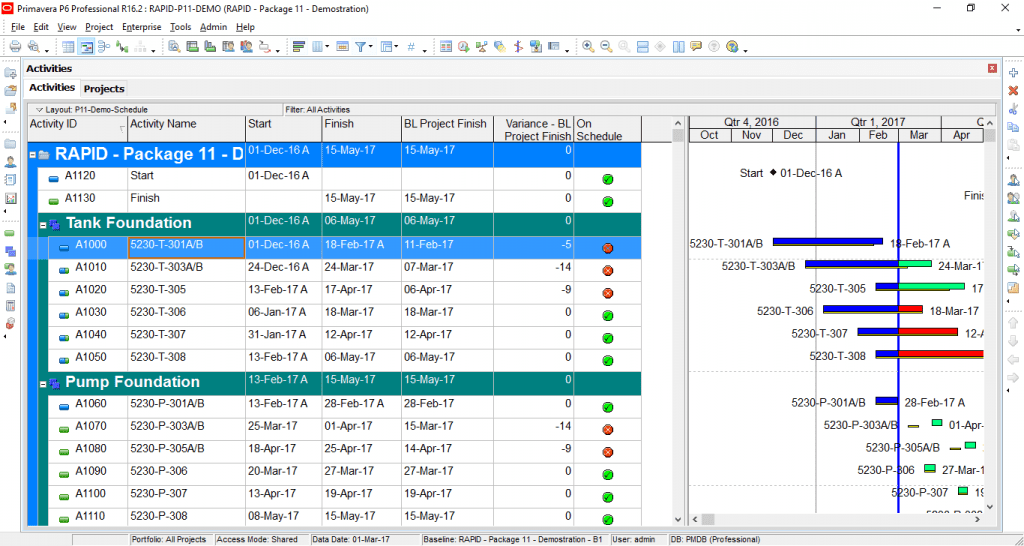Click the Start column header
This screenshot has height=546, width=1024.
tap(283, 129)
